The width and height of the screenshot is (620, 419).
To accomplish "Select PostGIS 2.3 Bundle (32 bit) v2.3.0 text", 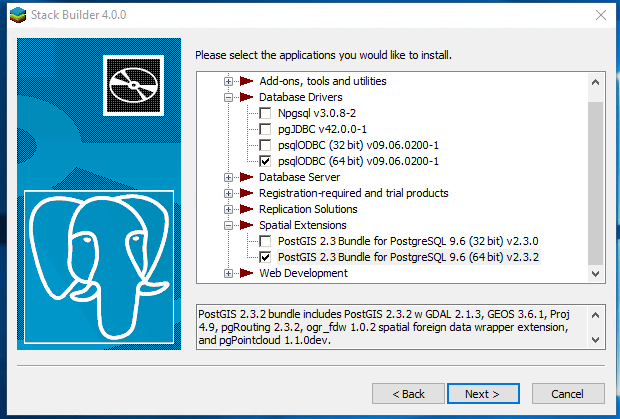I will (x=408, y=241).
